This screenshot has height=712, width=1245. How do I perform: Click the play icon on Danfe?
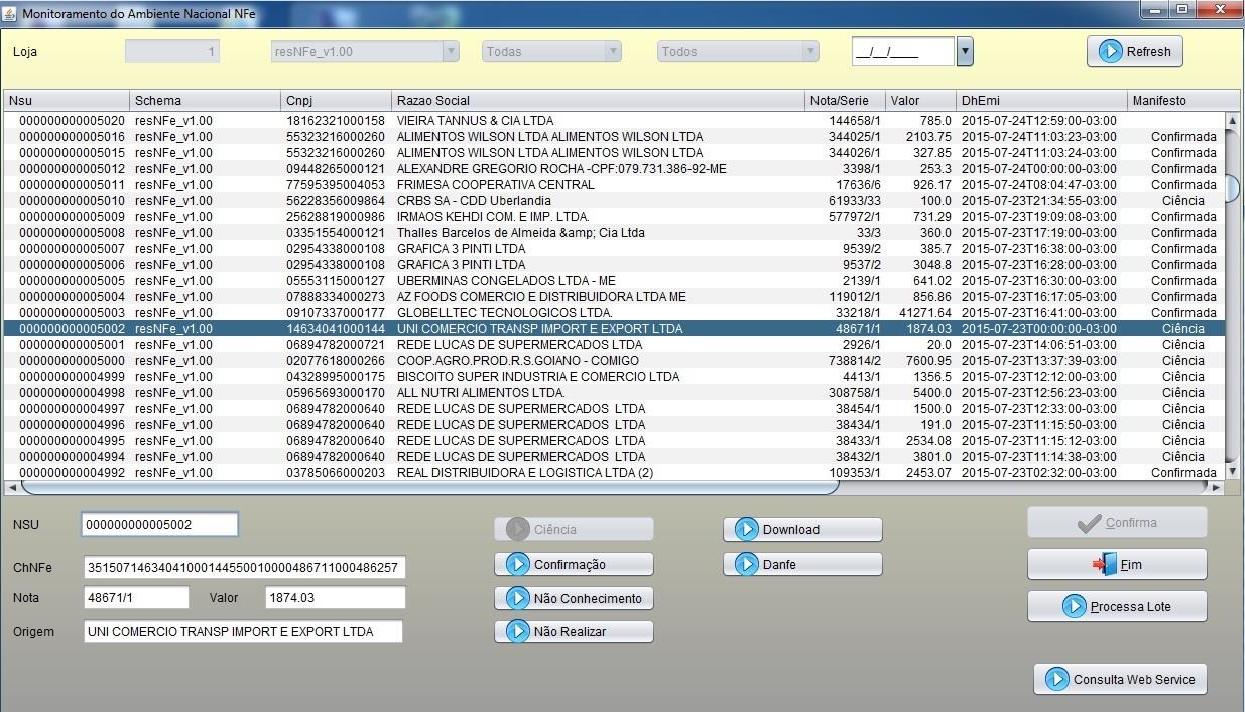tap(746, 564)
